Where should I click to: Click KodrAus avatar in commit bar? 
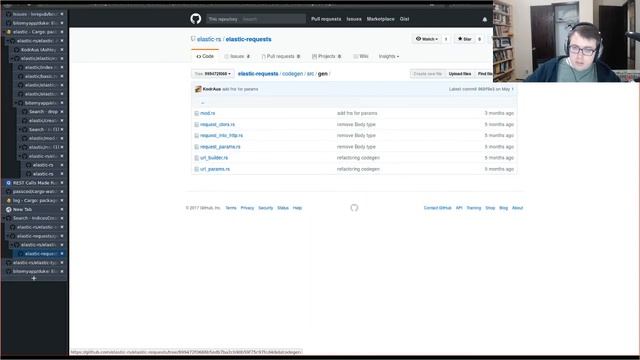coord(198,89)
